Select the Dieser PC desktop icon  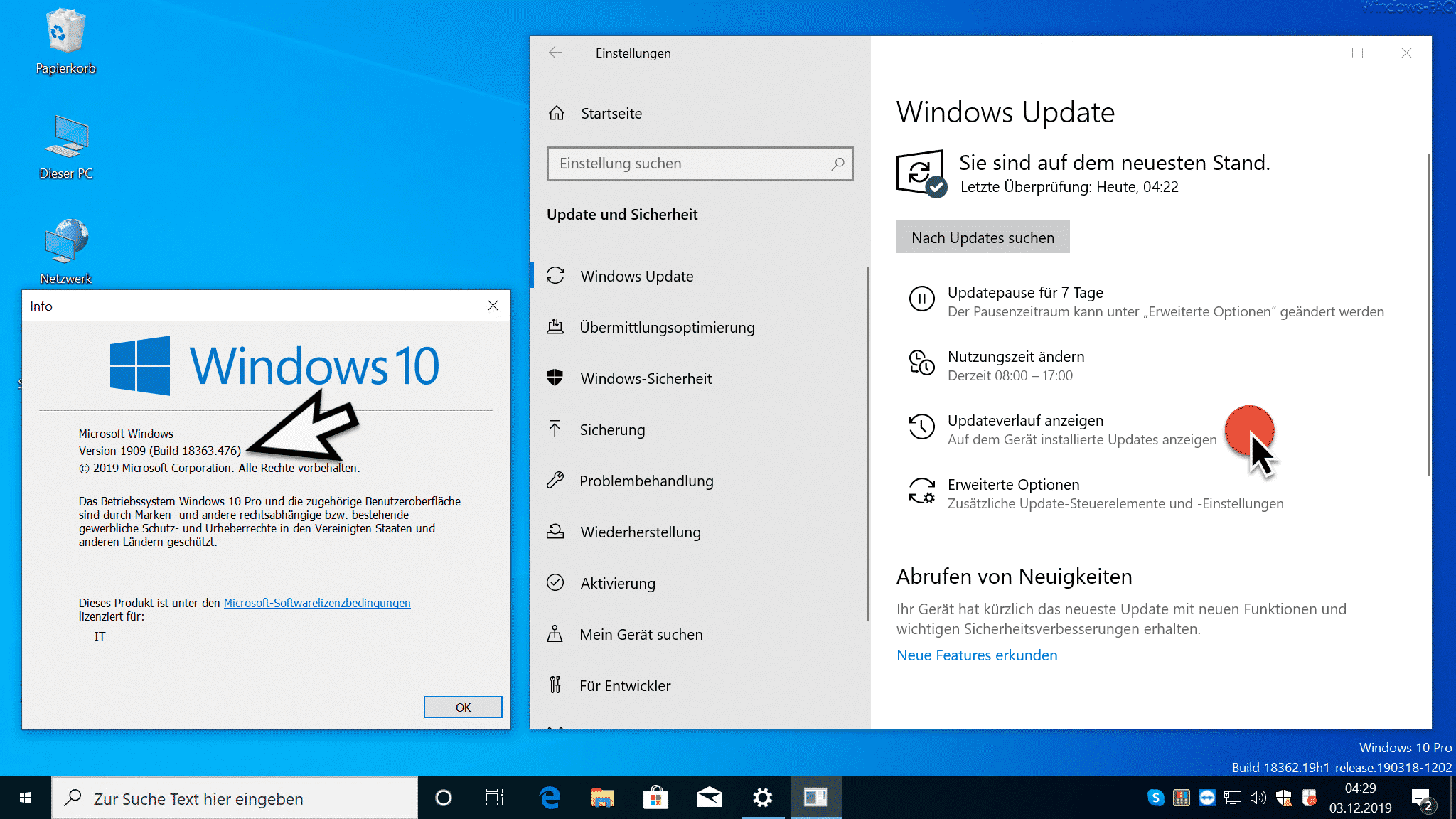pos(65,147)
